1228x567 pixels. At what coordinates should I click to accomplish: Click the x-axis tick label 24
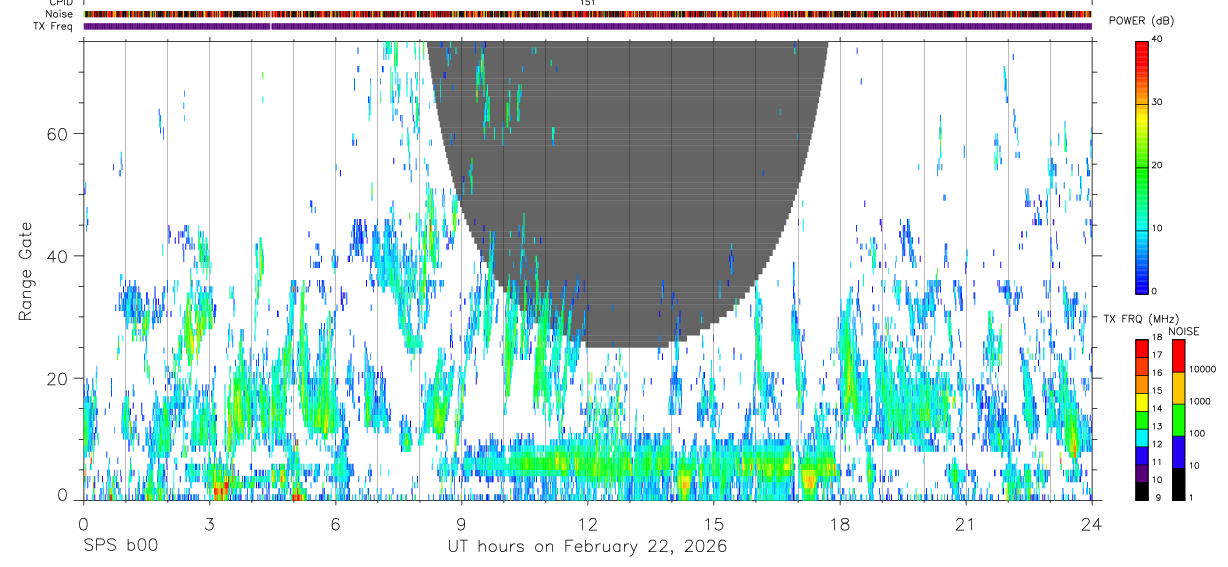(1091, 524)
